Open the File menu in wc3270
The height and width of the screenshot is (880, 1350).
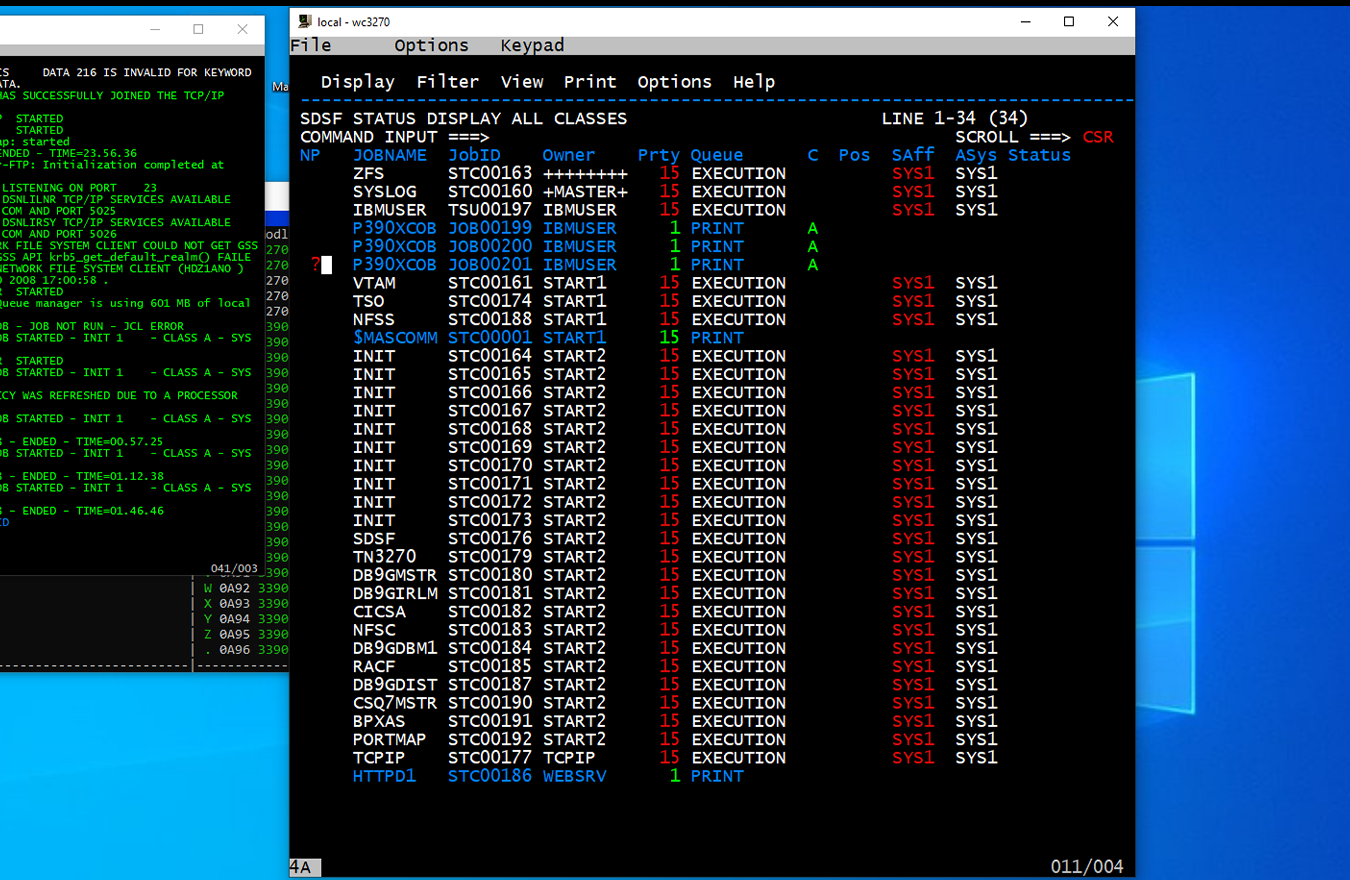310,45
